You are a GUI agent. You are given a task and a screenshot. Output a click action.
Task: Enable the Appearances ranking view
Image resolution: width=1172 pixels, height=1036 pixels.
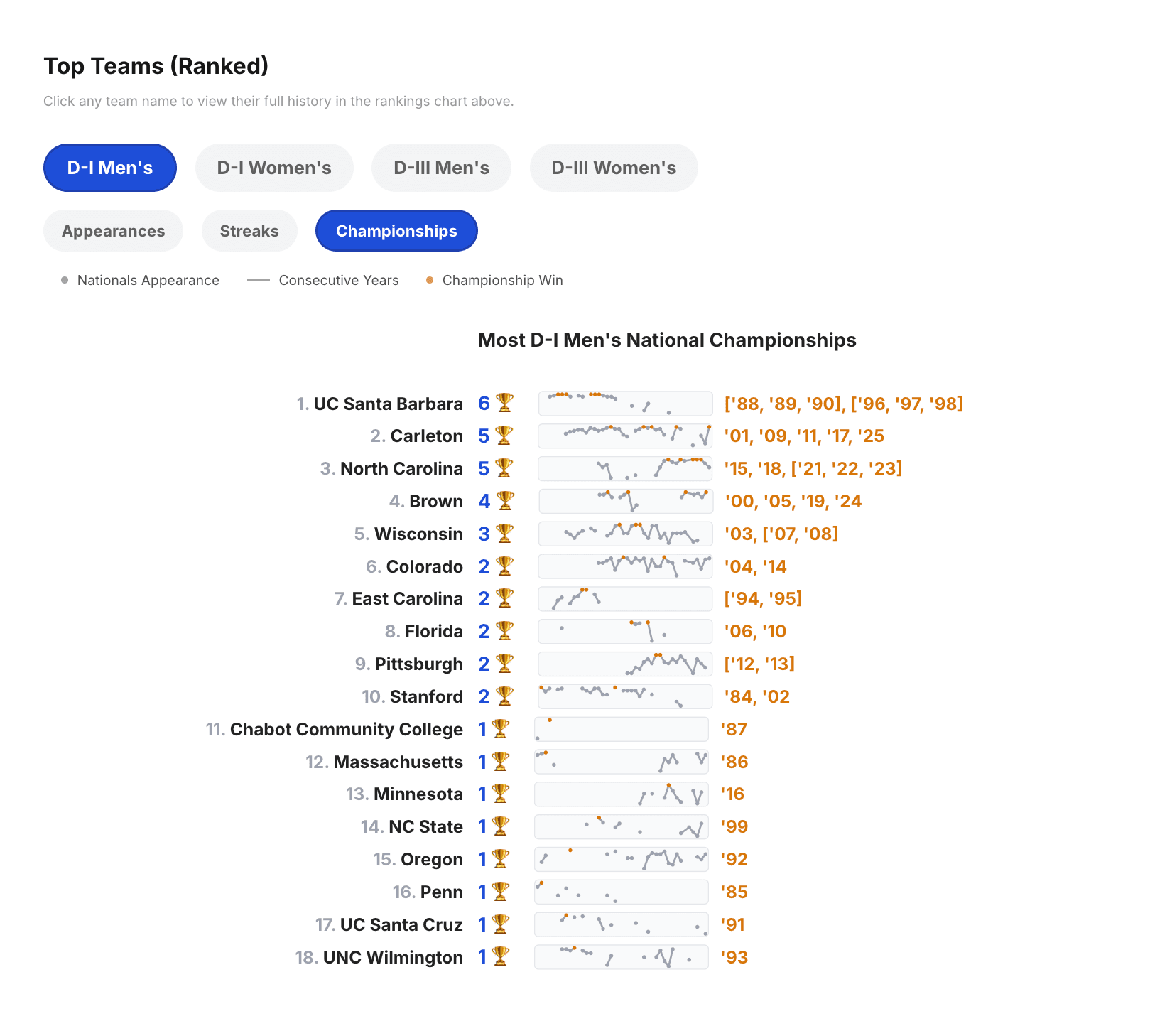pos(113,230)
